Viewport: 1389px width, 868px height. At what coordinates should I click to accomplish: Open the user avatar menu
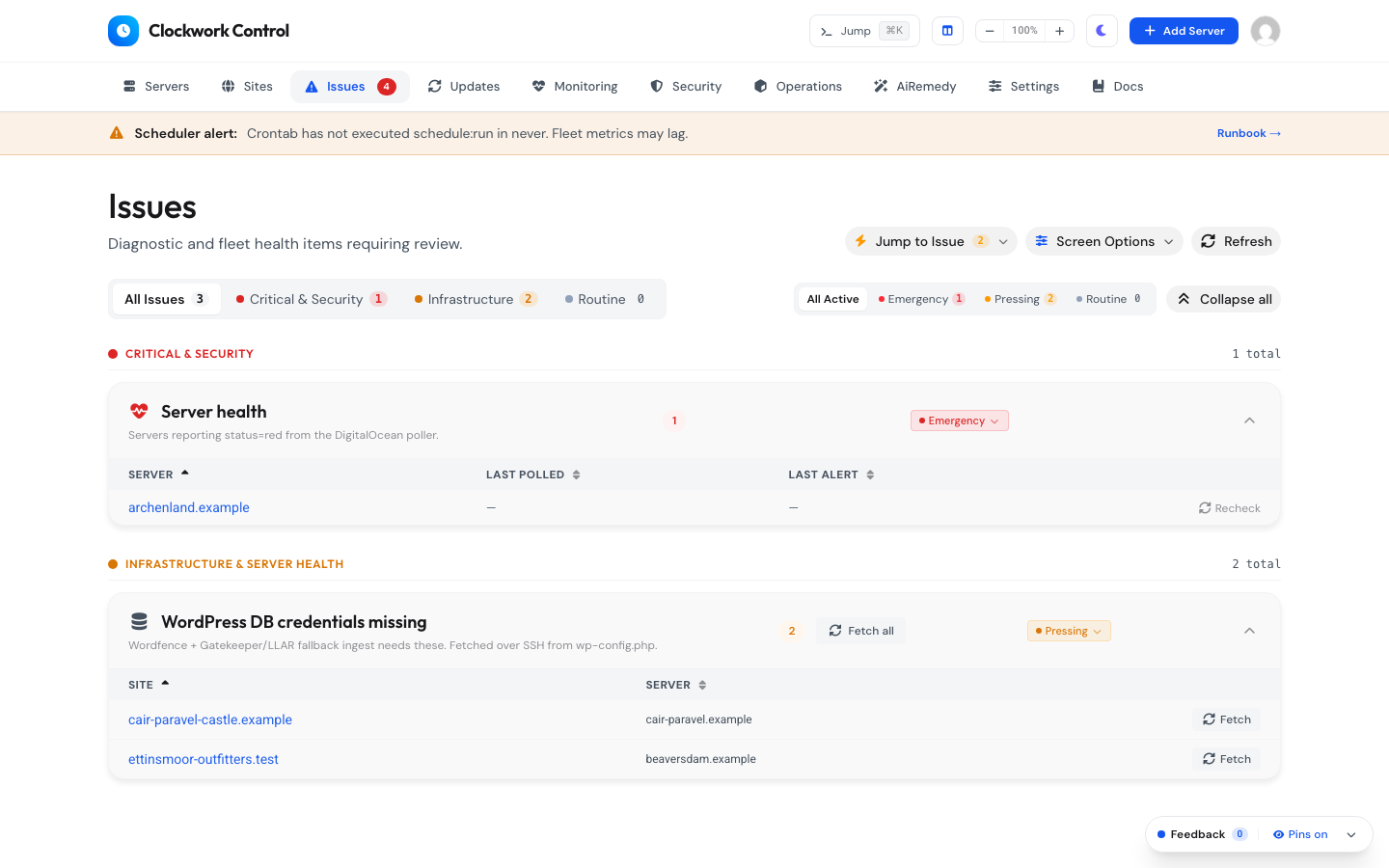point(1266,31)
